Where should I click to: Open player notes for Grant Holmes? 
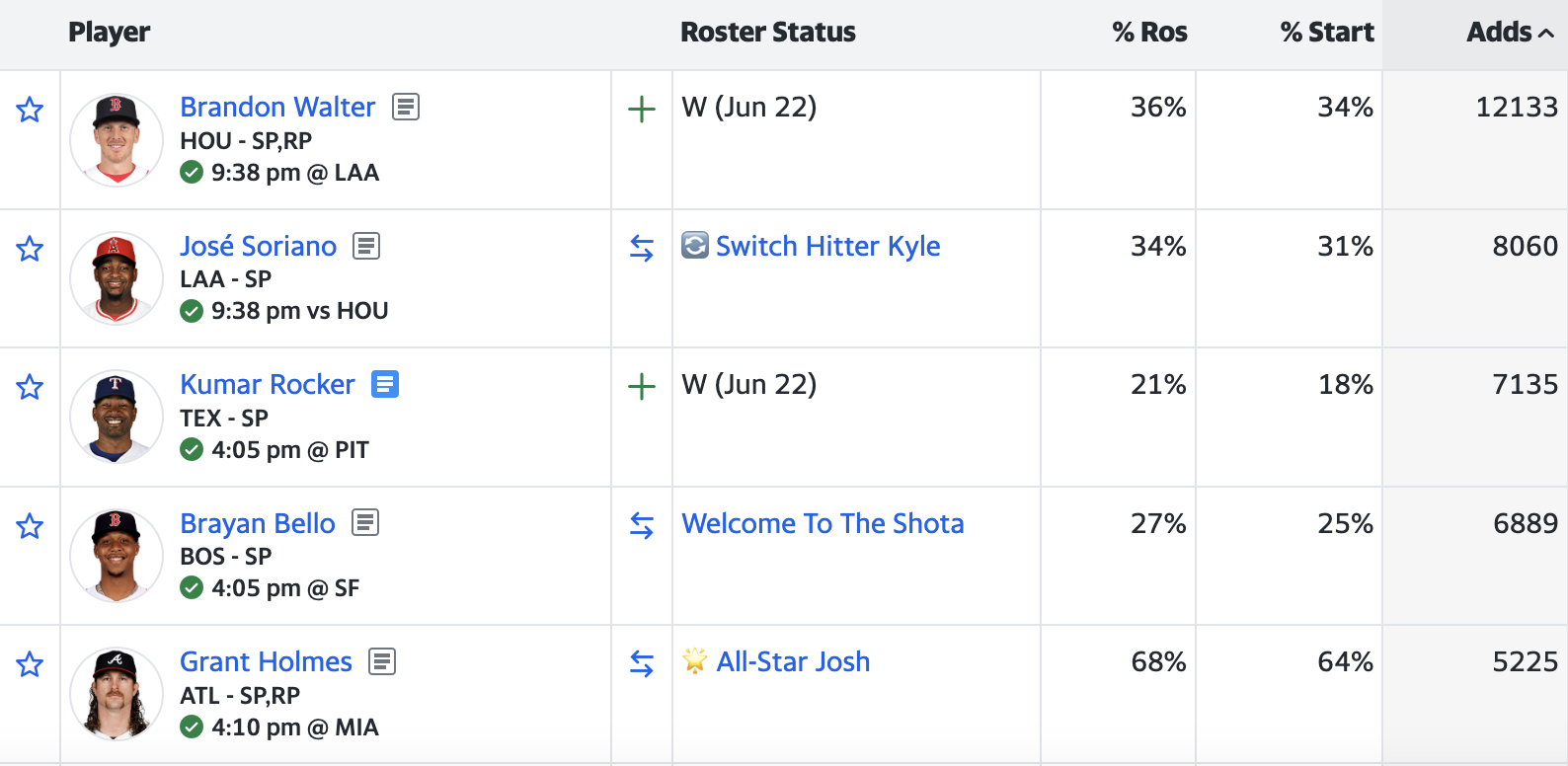pyautogui.click(x=382, y=661)
